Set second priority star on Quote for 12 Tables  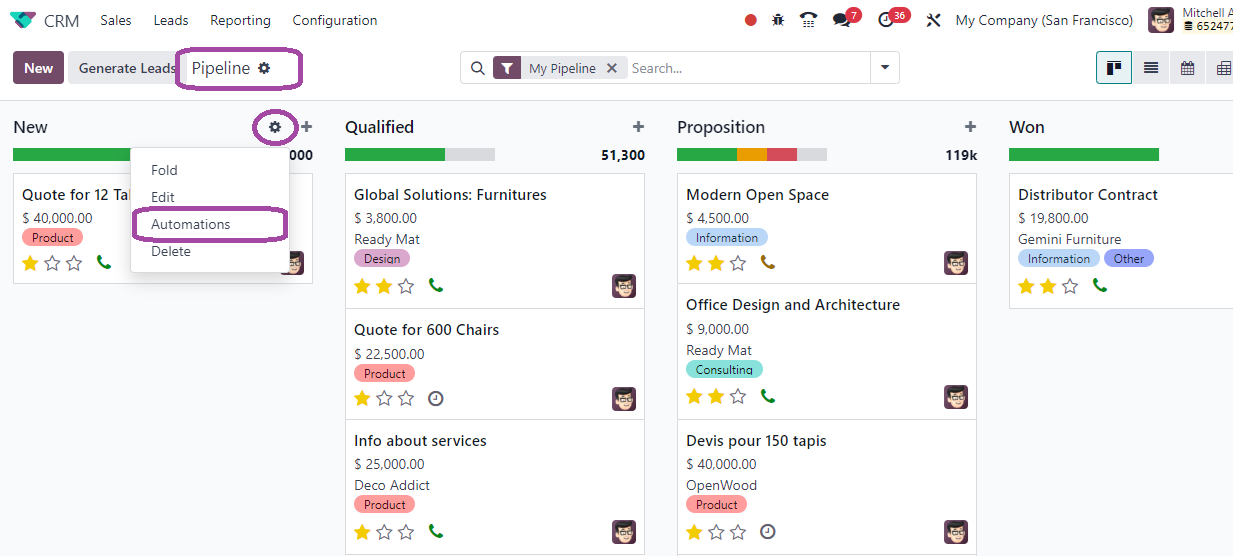tap(52, 263)
